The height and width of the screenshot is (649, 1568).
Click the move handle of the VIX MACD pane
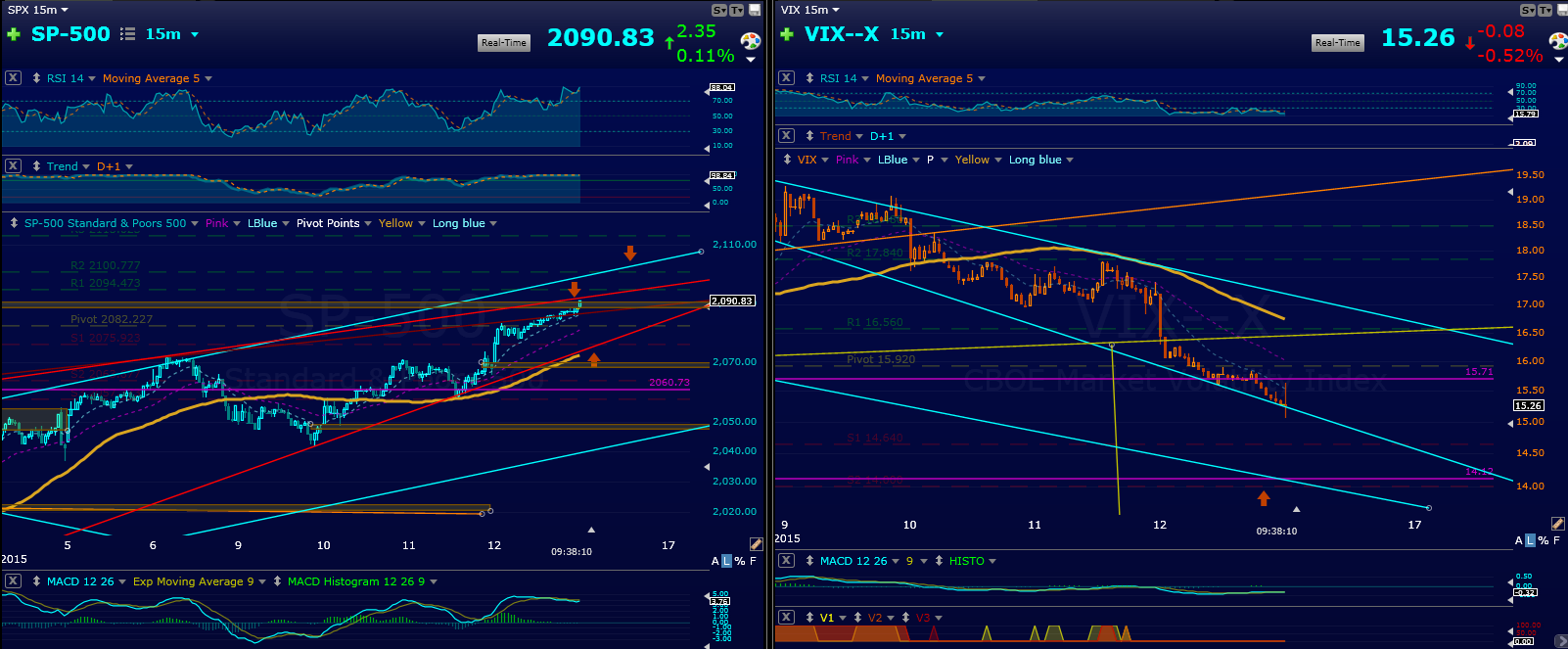[809, 561]
